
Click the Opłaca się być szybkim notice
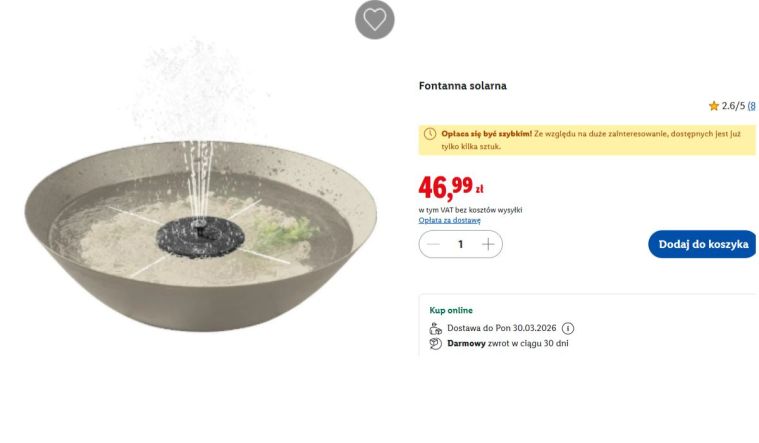(x=590, y=139)
